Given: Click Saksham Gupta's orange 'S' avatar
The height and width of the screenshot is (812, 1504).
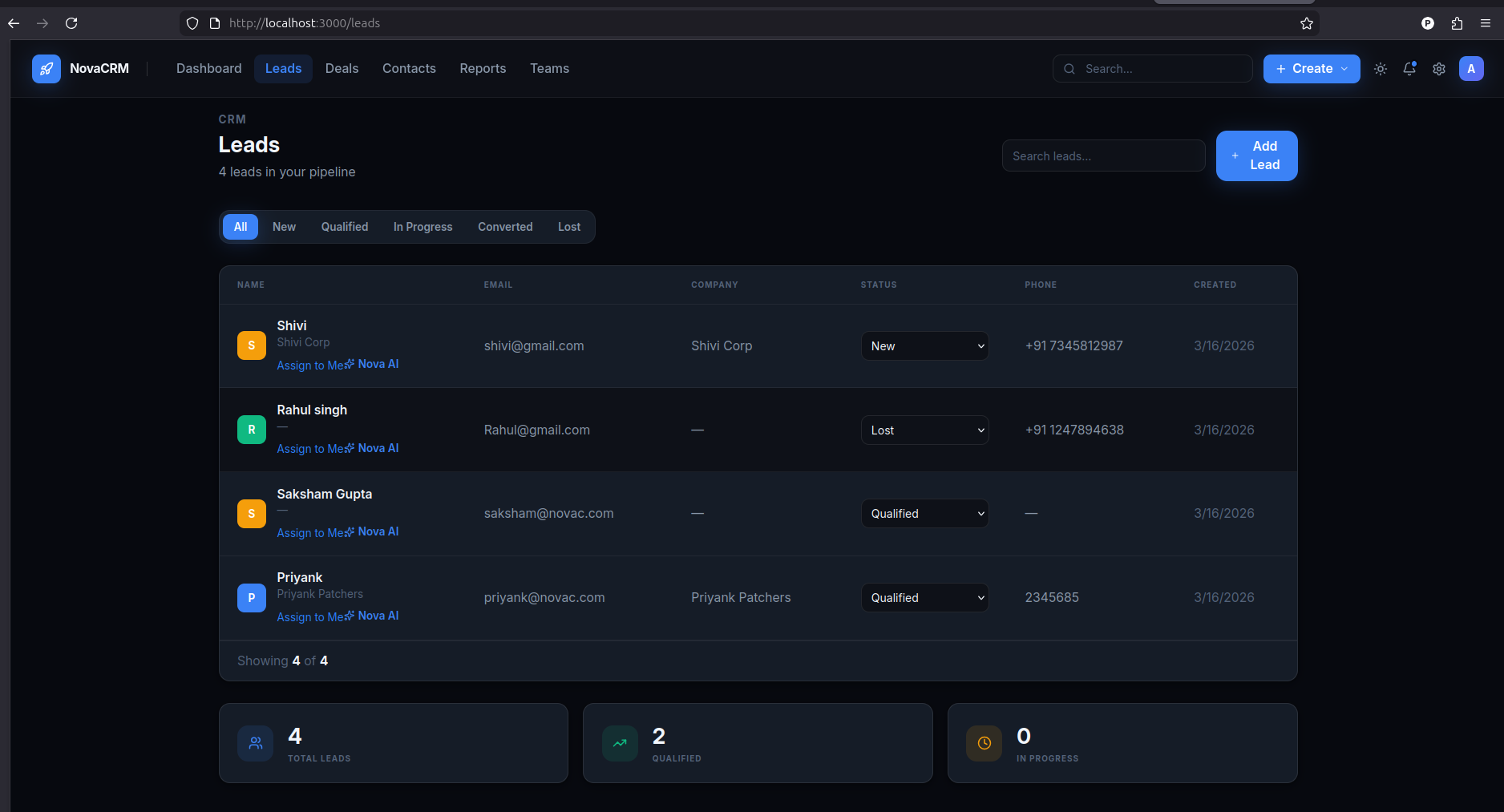Looking at the screenshot, I should [252, 514].
